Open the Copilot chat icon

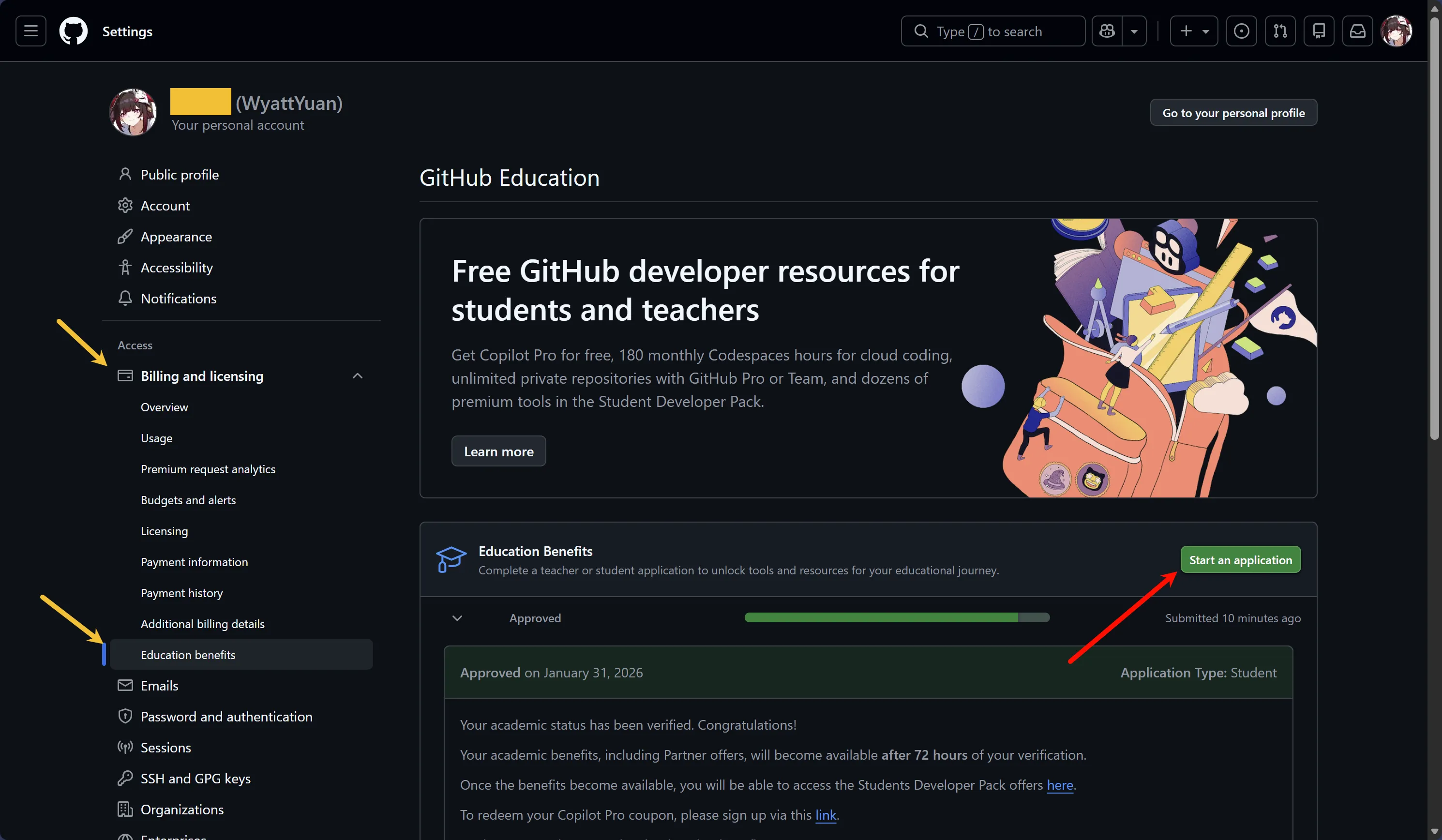1107,31
